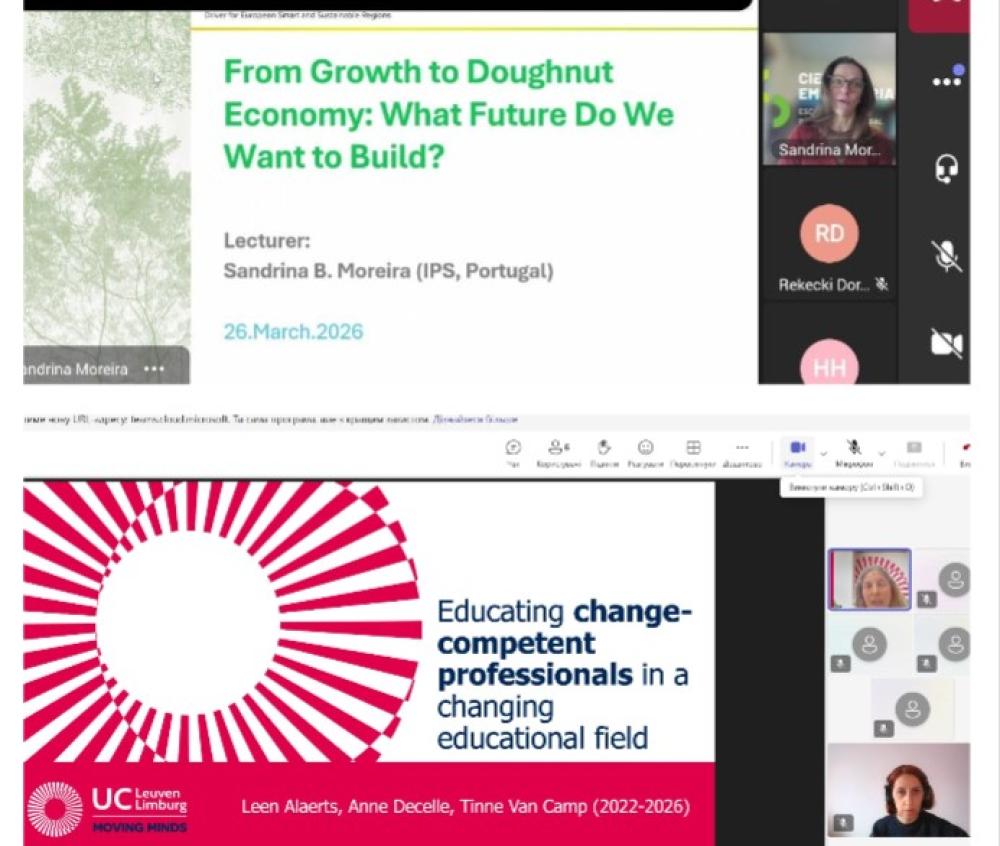Click the learn more link in notification bar
Viewport: 1000px width, 846px height.
476,420
